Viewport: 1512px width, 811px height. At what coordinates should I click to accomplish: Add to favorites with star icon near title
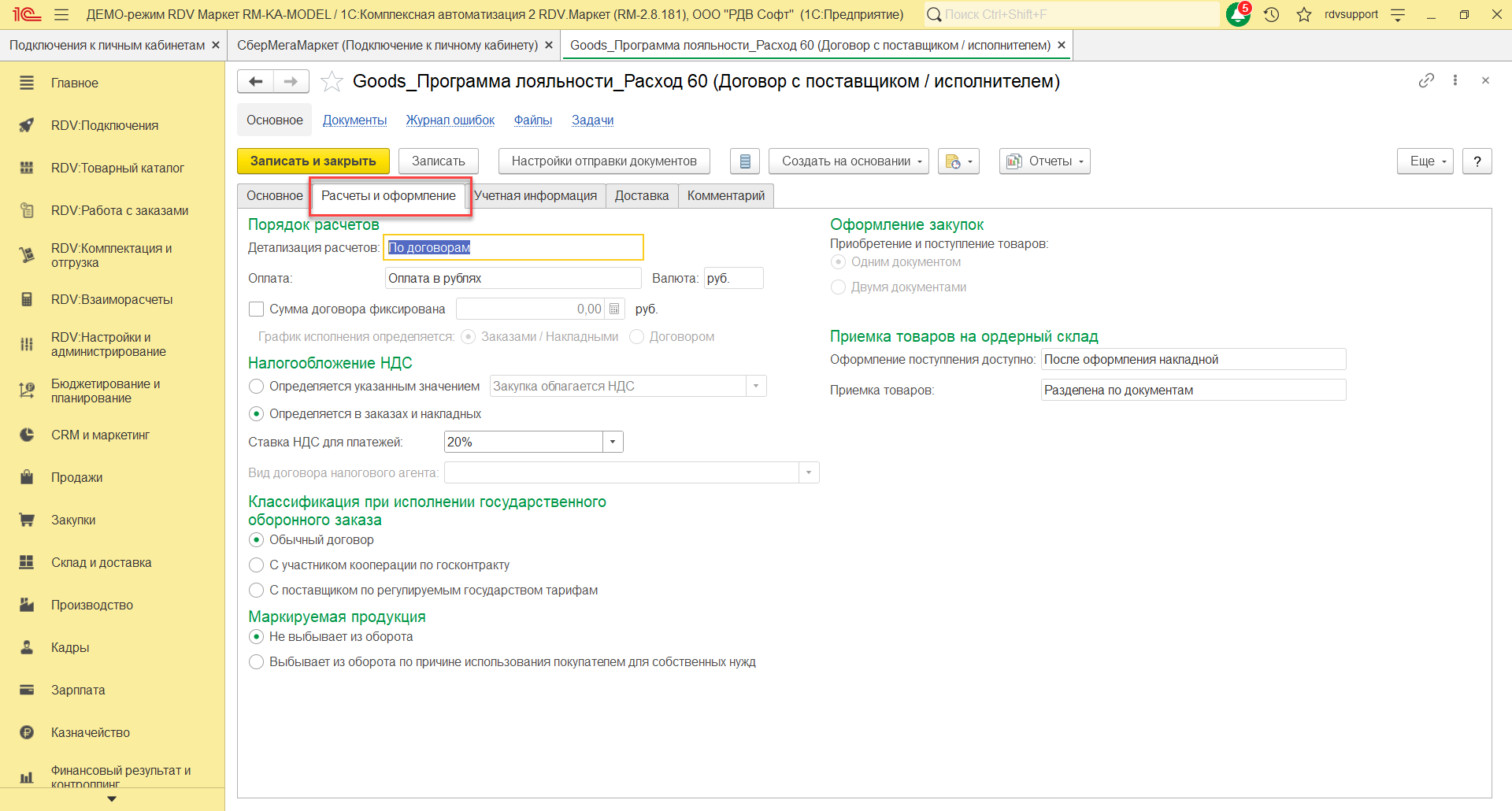pos(332,81)
